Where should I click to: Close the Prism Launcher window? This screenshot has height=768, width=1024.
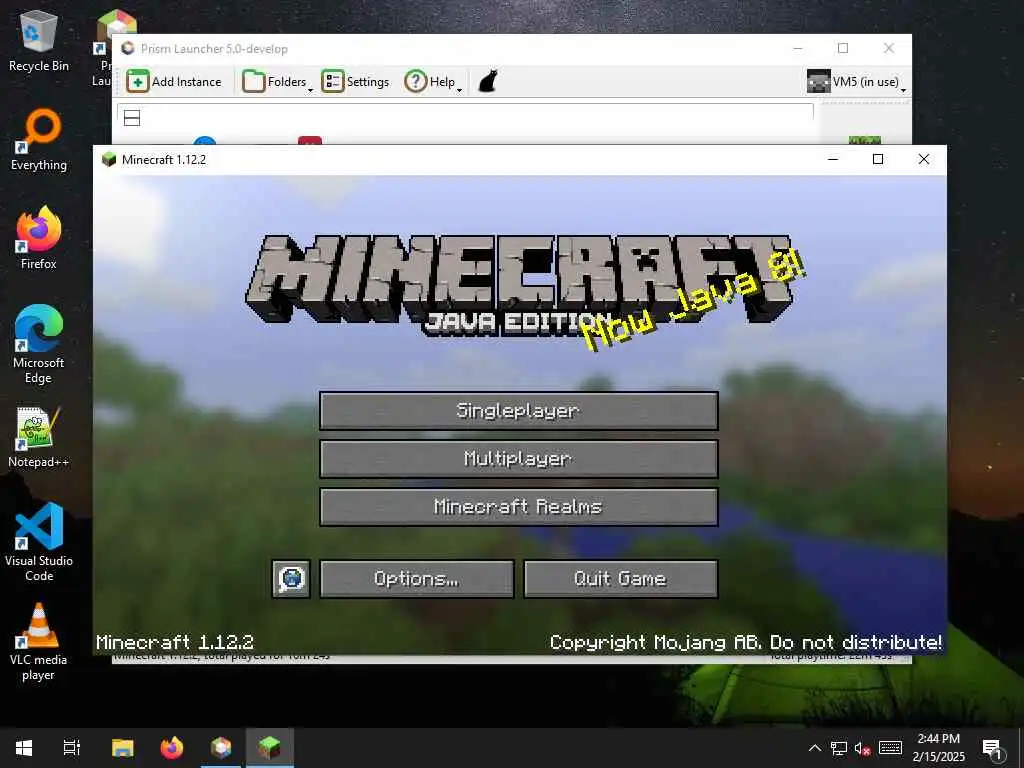889,48
